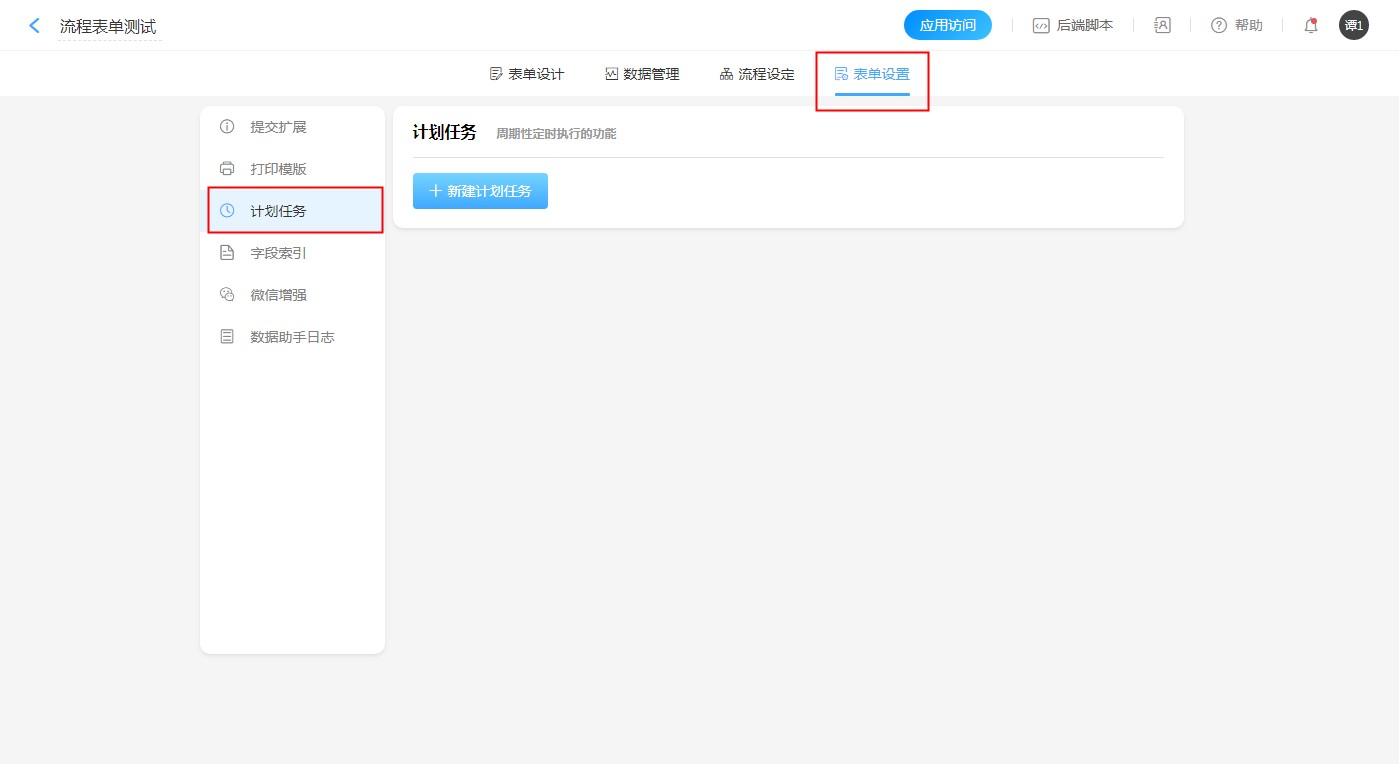1399x764 pixels.
Task: Select the 表单设置 tab
Action: click(872, 74)
